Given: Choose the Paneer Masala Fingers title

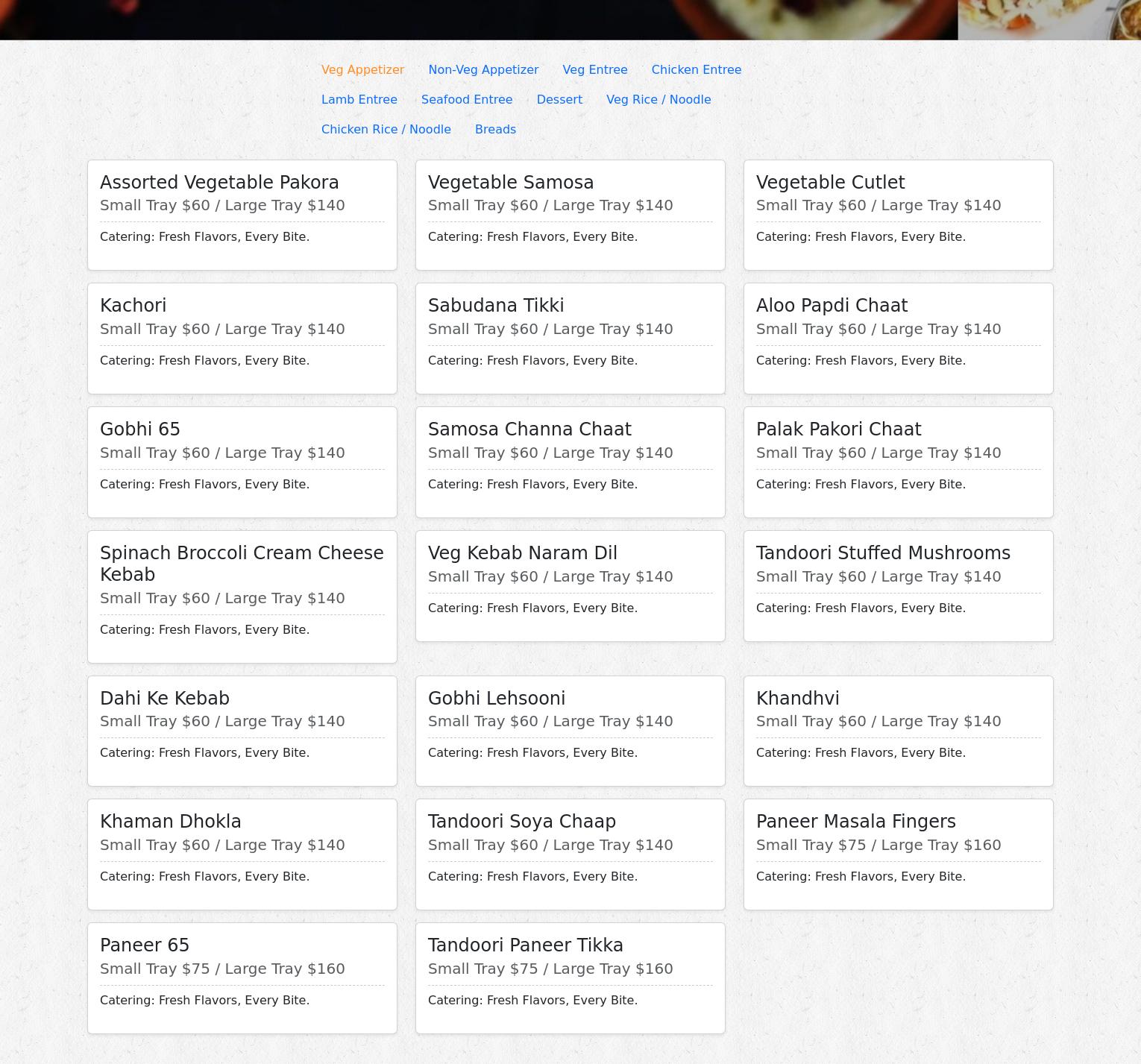Looking at the screenshot, I should coord(856,822).
